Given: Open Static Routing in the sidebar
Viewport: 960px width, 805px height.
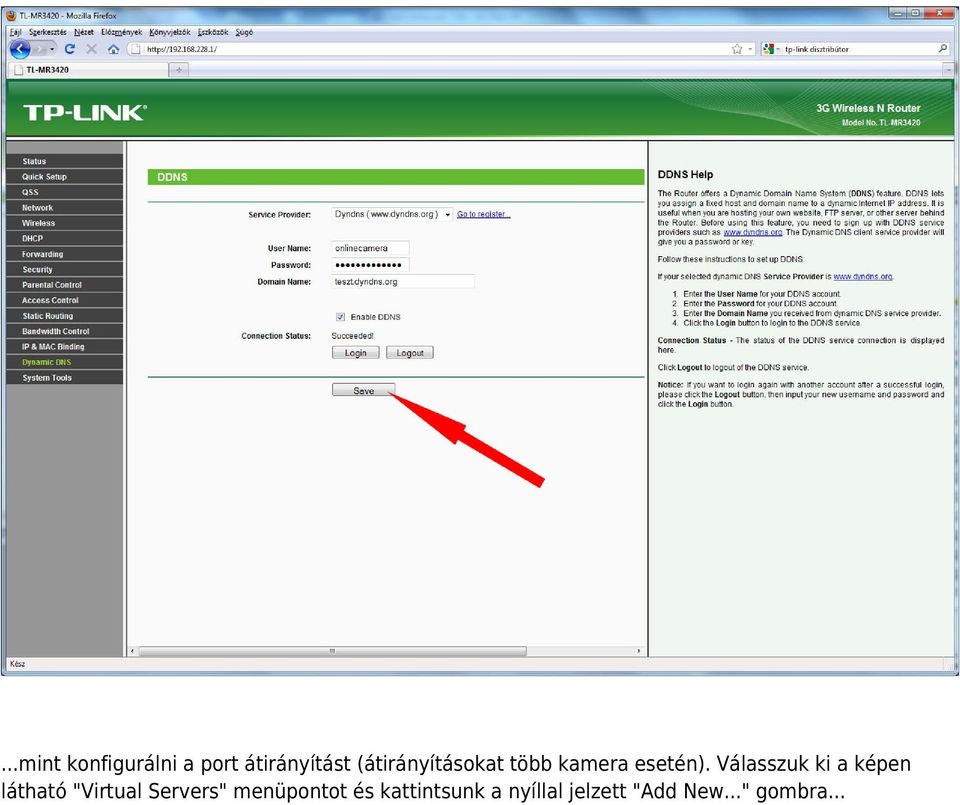Looking at the screenshot, I should pos(65,316).
